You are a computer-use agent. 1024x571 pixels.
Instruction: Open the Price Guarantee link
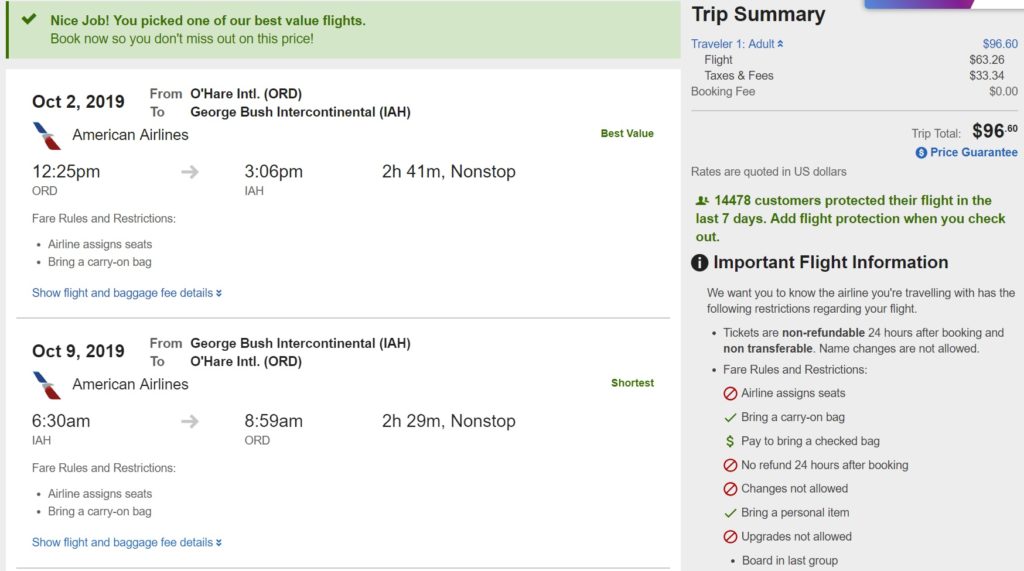(973, 153)
